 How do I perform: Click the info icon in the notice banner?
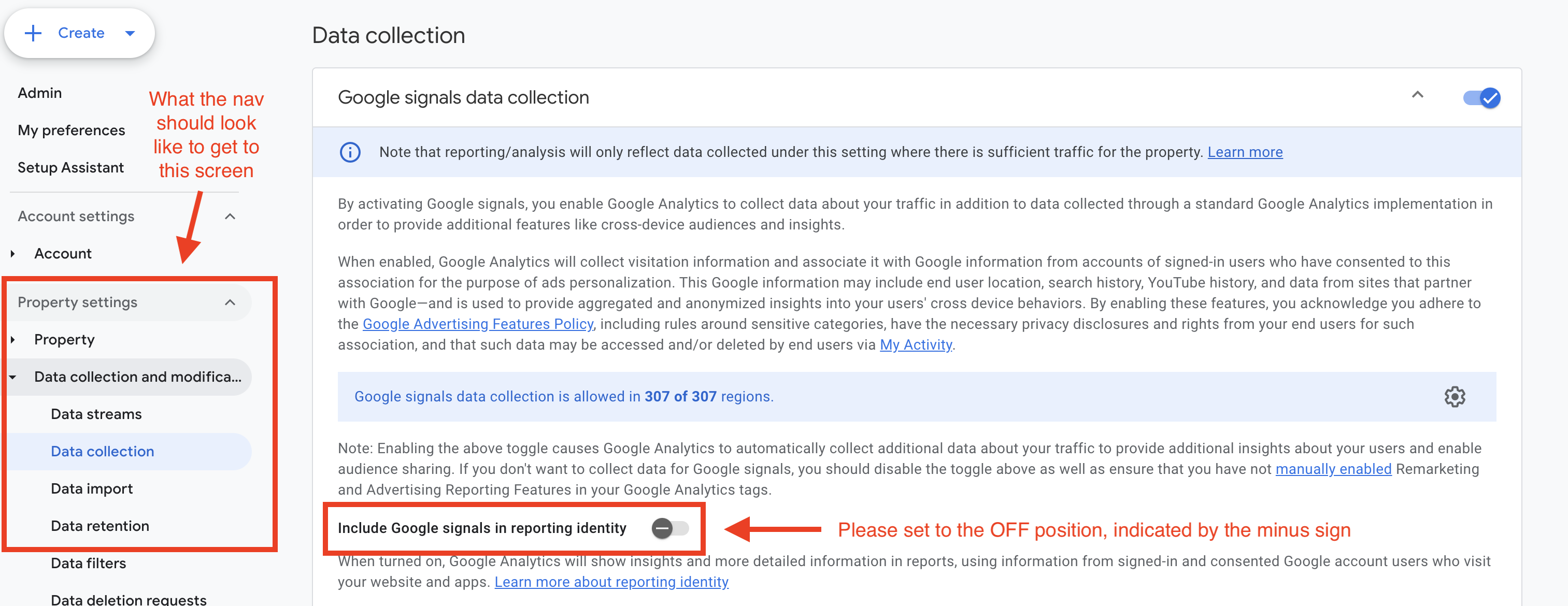350,152
